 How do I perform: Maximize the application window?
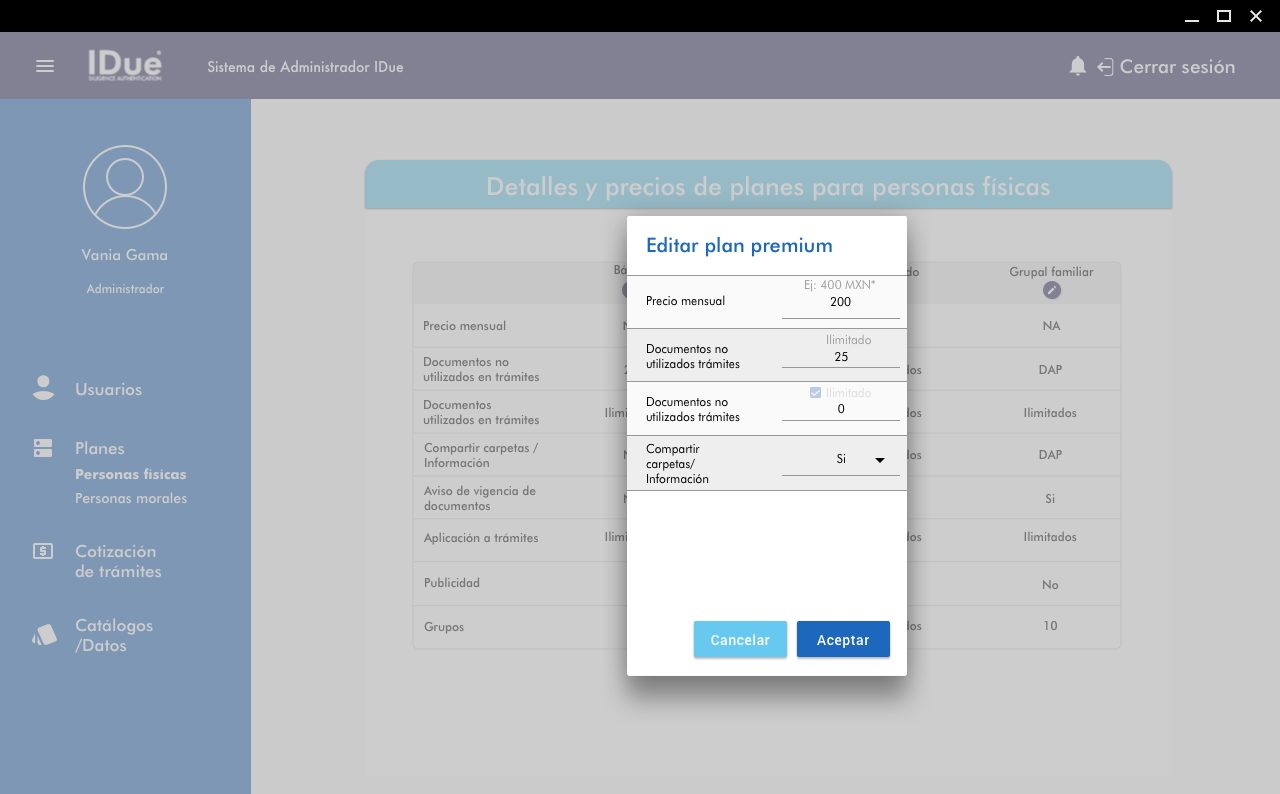click(1223, 15)
